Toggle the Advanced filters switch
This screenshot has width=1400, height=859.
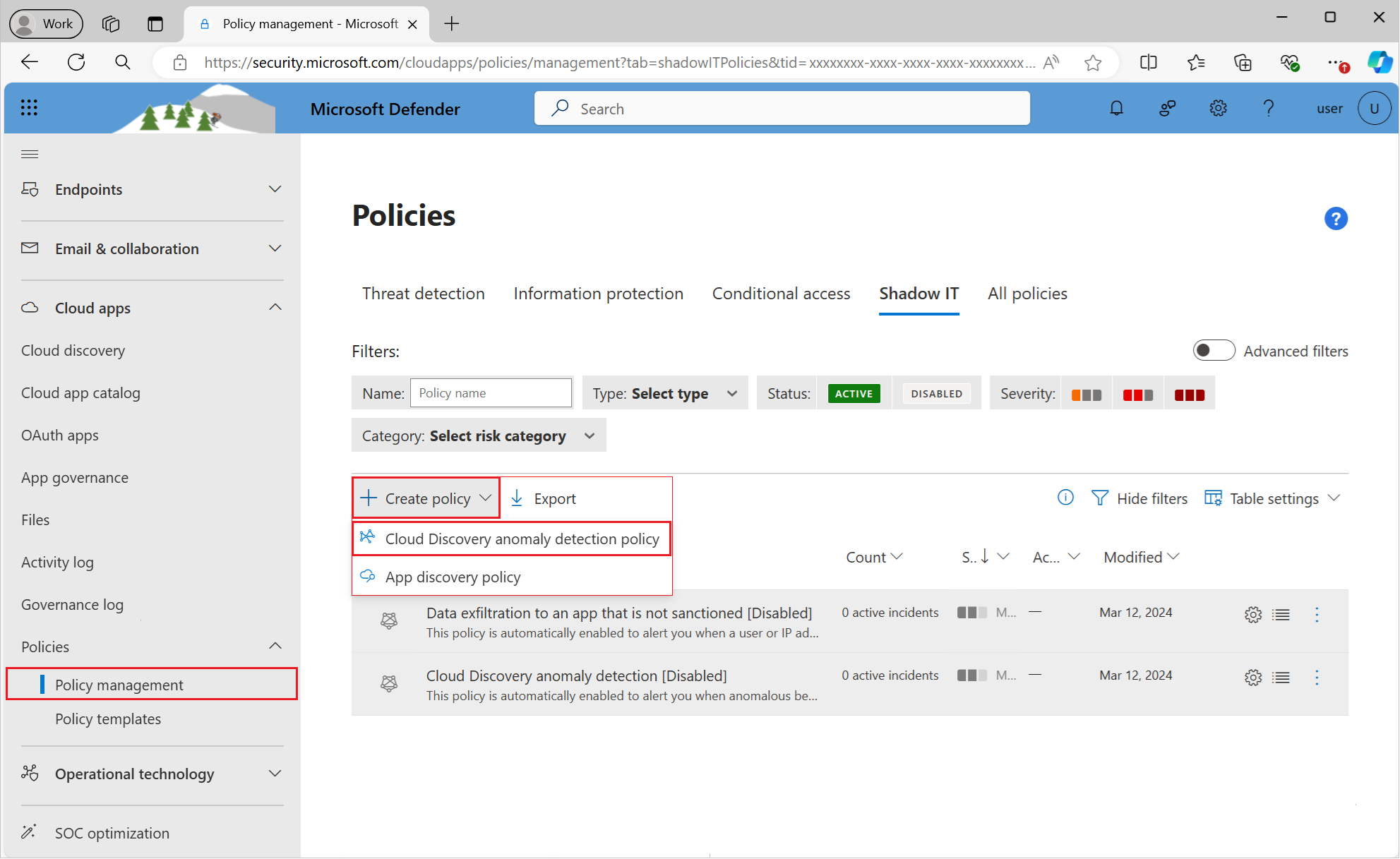click(x=1212, y=350)
